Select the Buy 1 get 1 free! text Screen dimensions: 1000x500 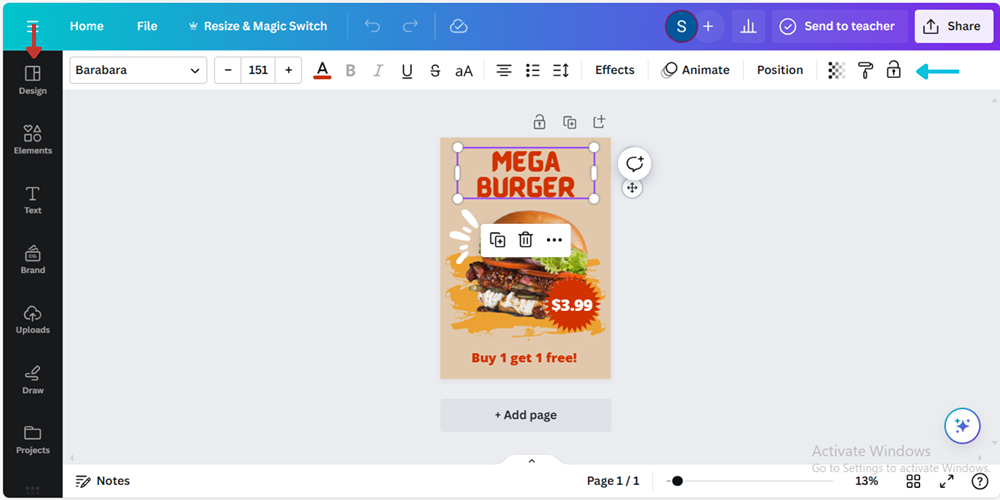524,358
